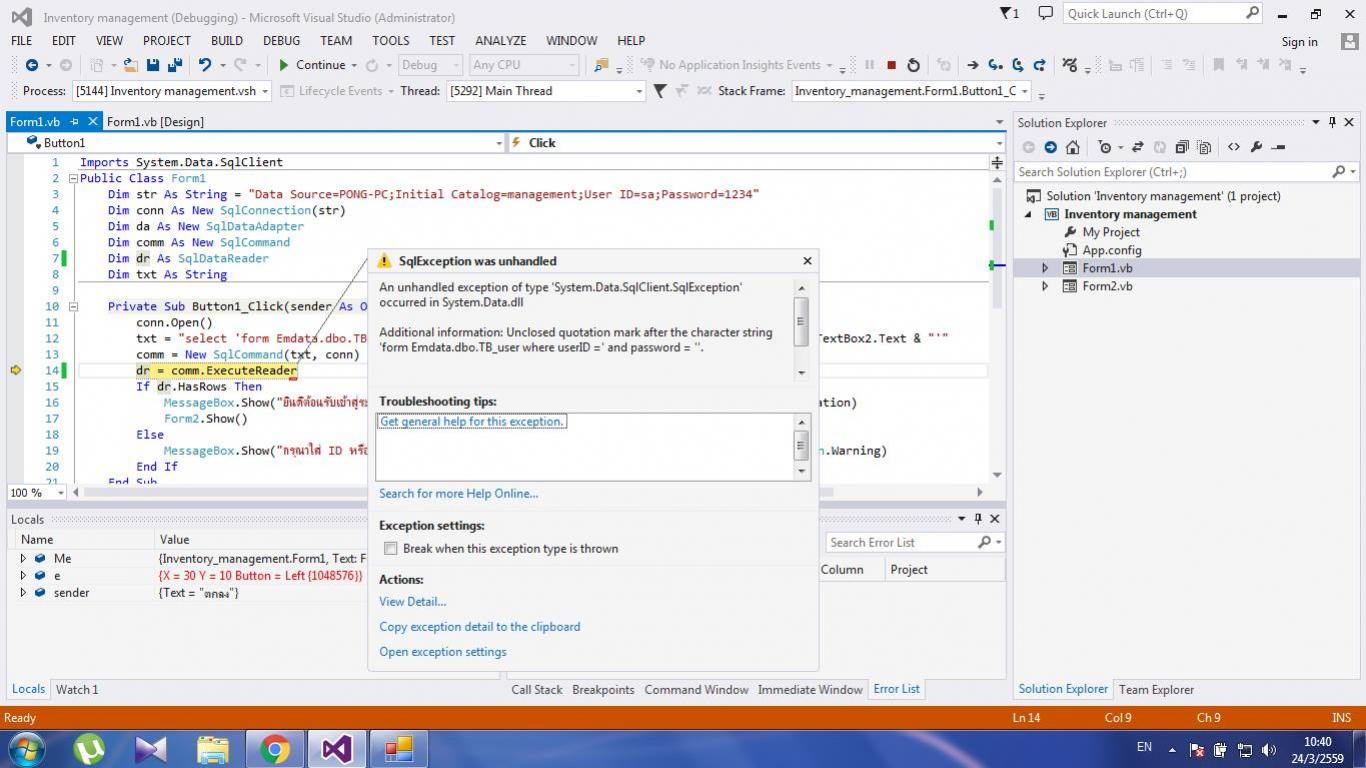1366x768 pixels.
Task: Click Sync with Active Document icon
Action: [x=1137, y=147]
